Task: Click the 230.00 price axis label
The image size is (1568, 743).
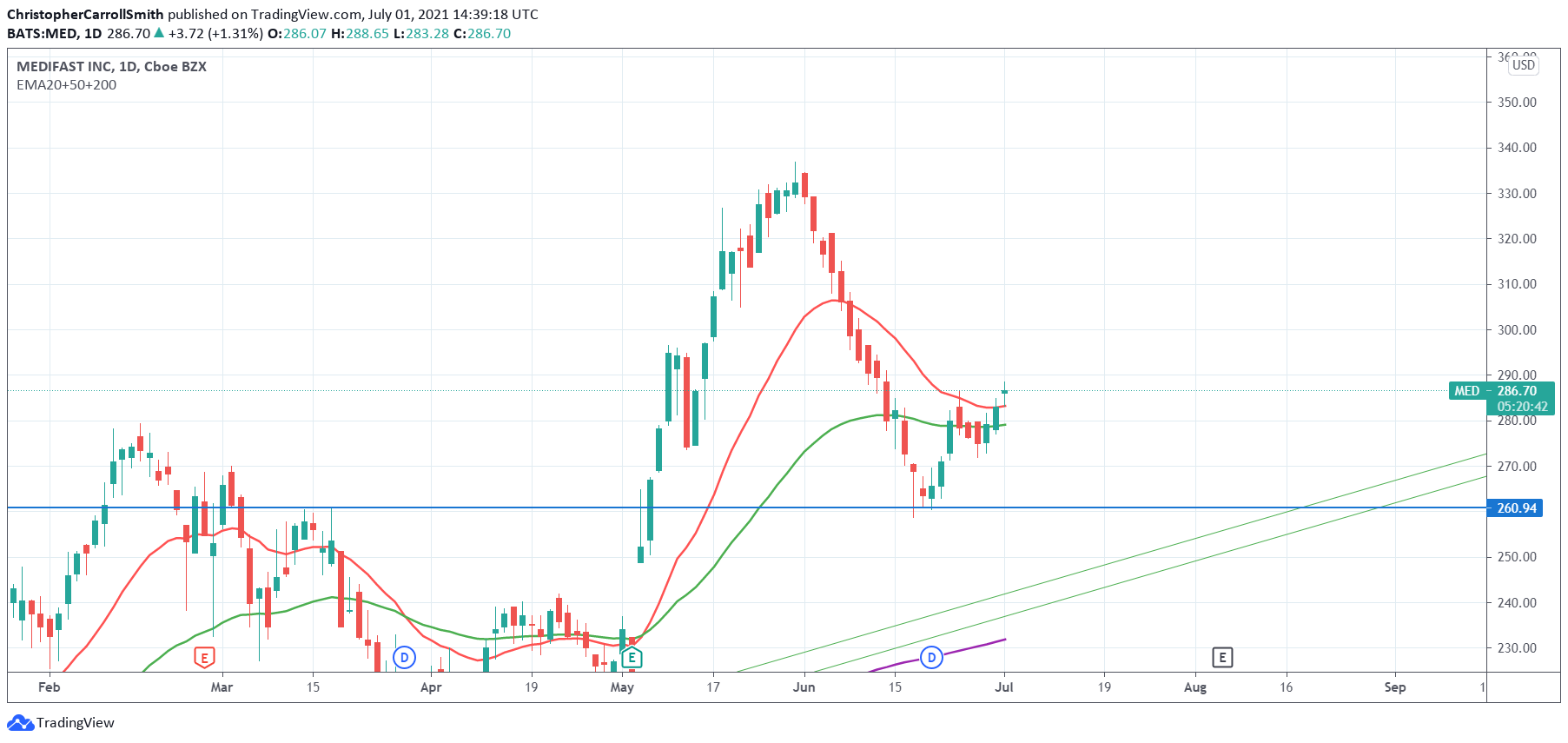Action: [x=1517, y=648]
